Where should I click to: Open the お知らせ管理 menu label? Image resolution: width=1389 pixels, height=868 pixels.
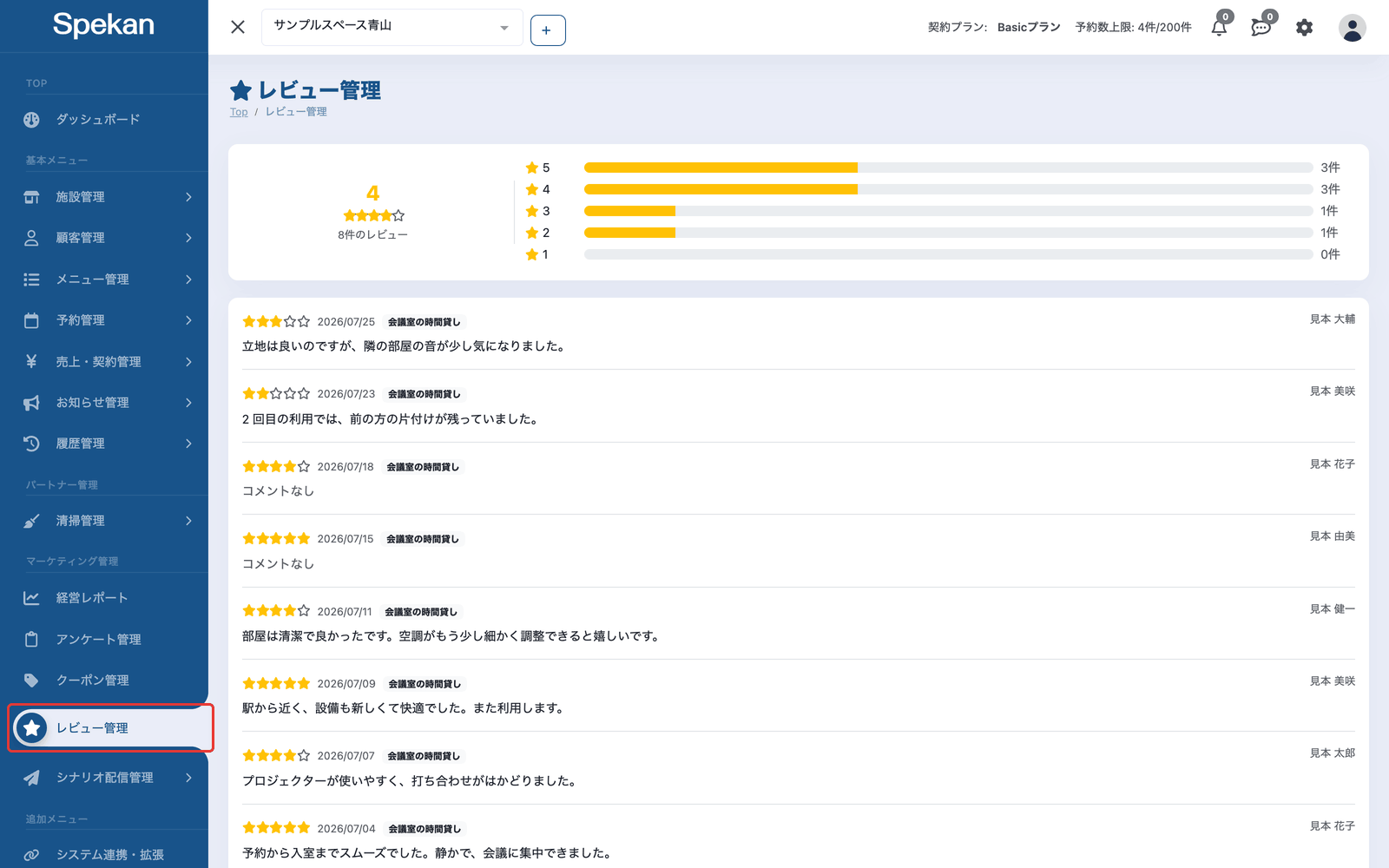[x=93, y=403]
